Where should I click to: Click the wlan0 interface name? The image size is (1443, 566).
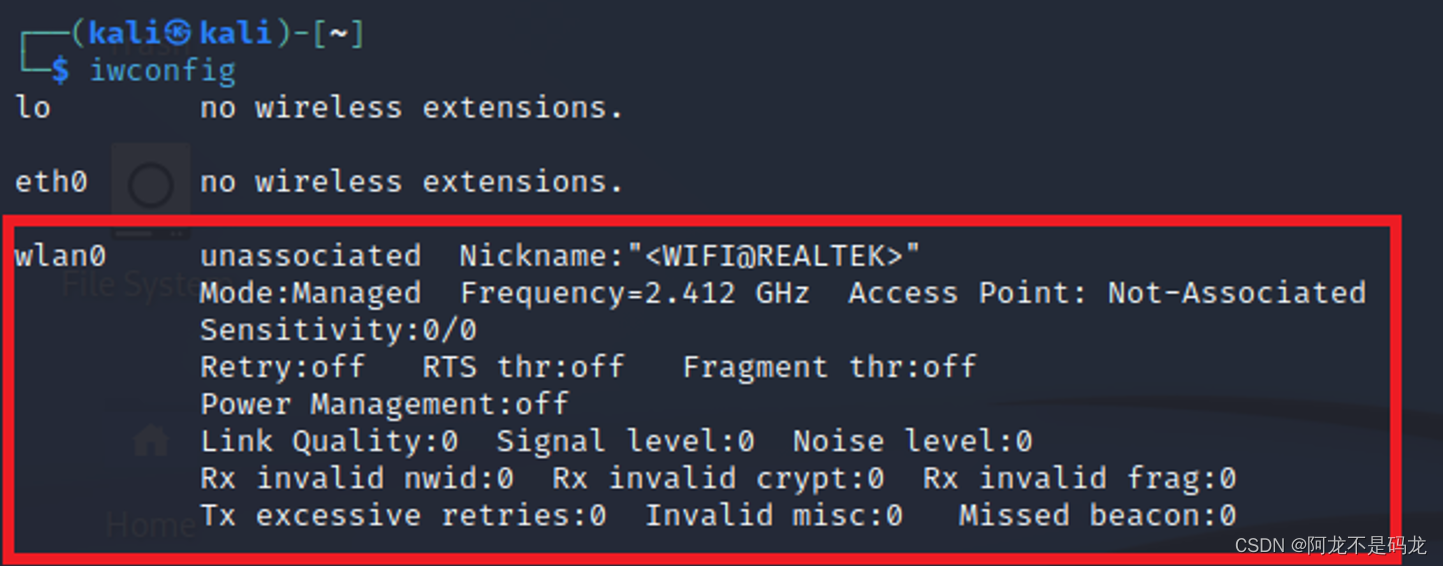point(60,256)
